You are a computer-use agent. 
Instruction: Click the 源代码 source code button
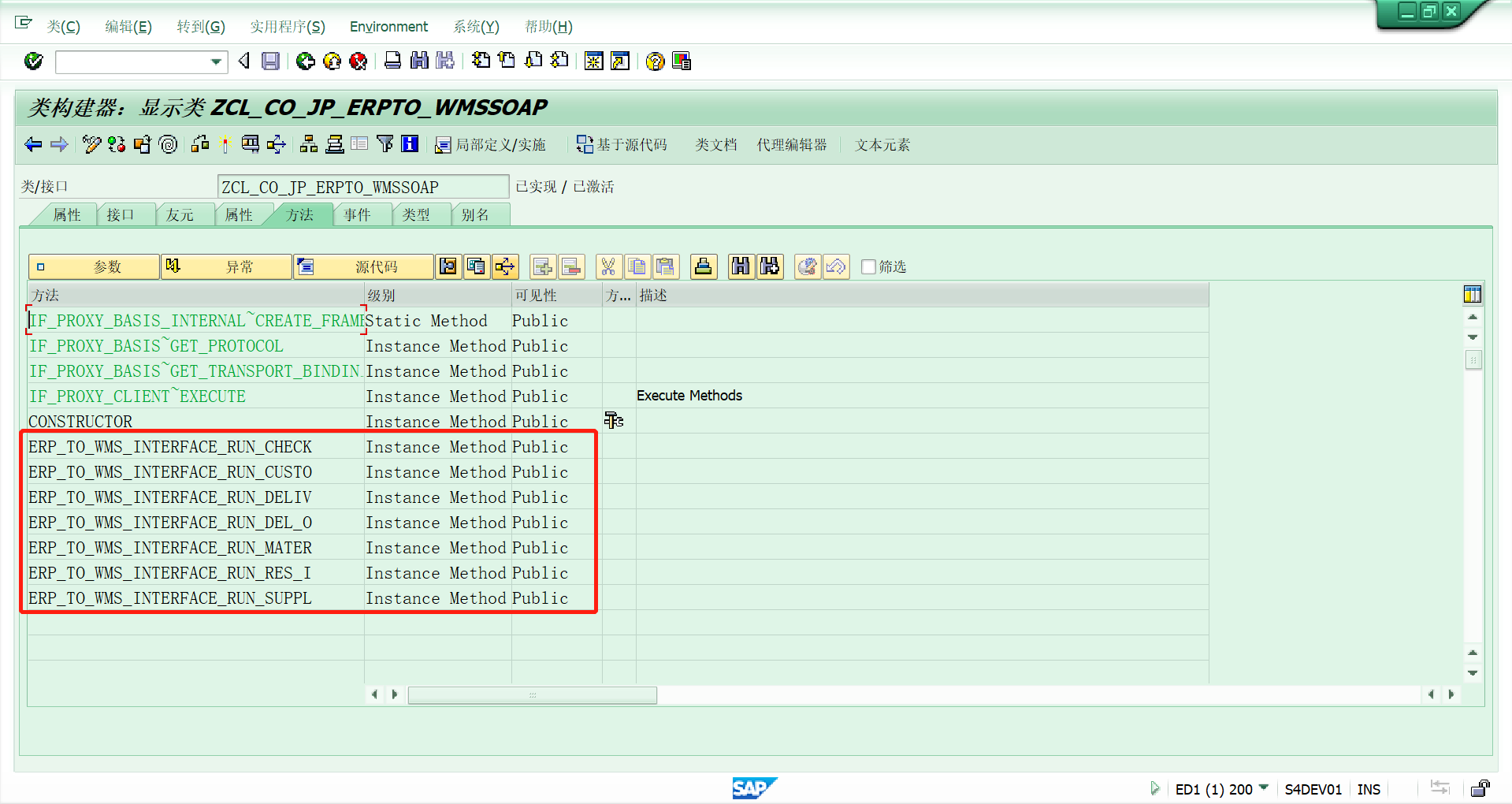(363, 267)
